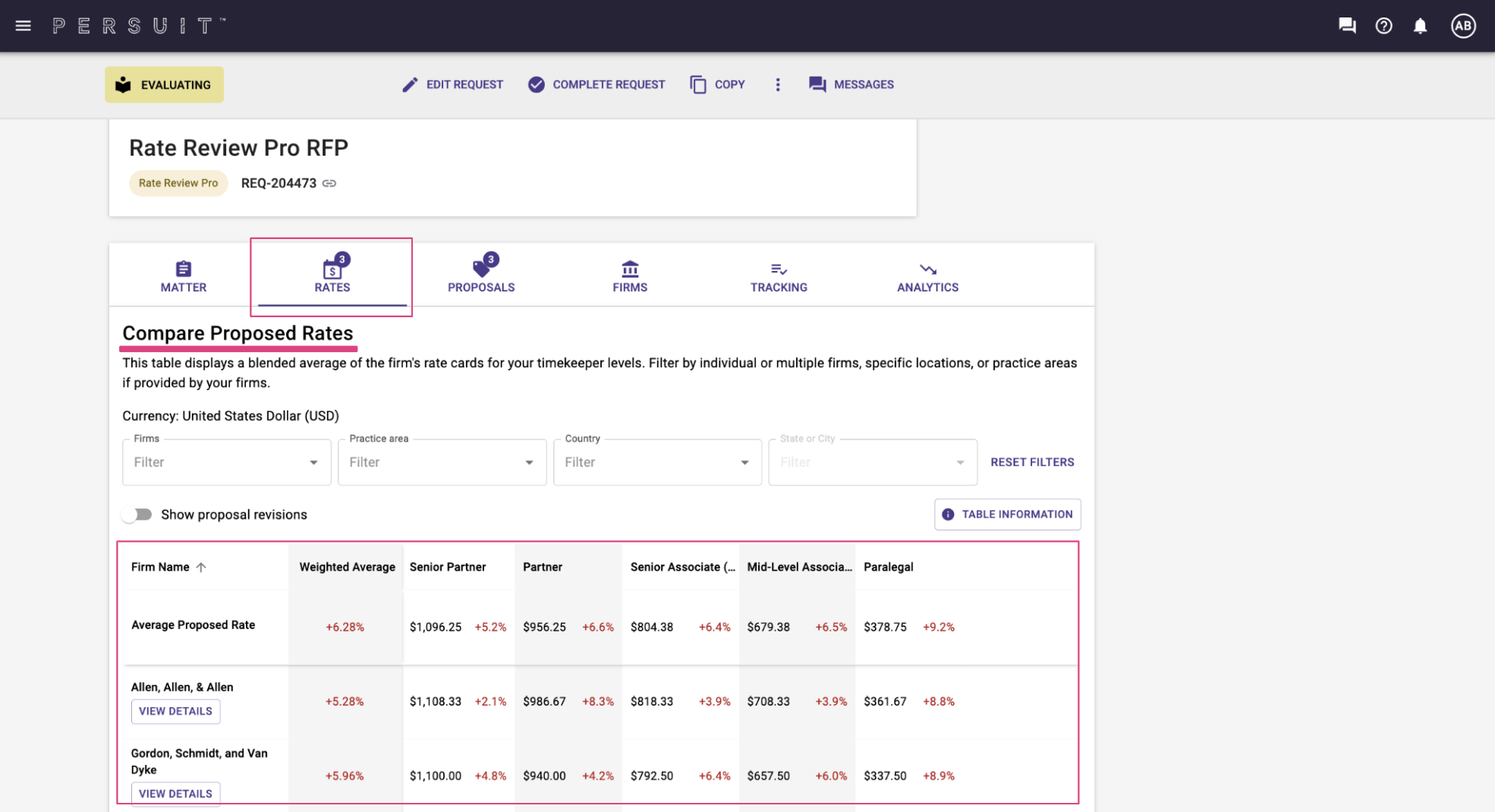
Task: Click Reset Filters
Action: pos(1032,462)
